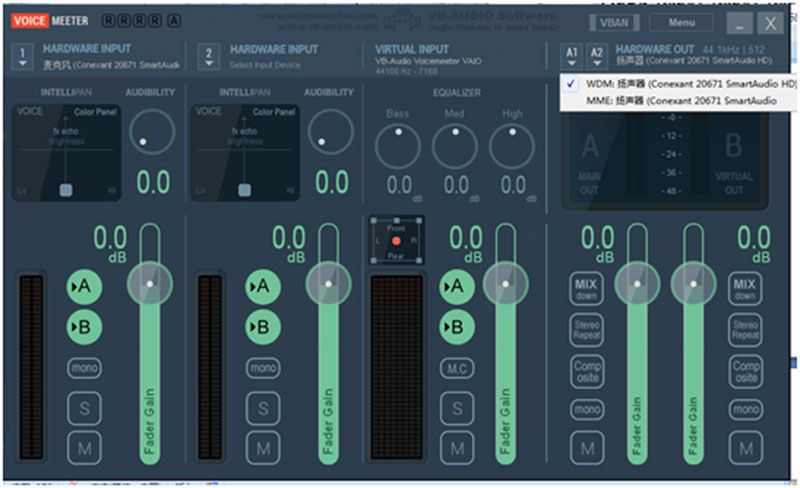Expand the A2 hardware output selector
This screenshot has width=800, height=488.
tap(596, 56)
